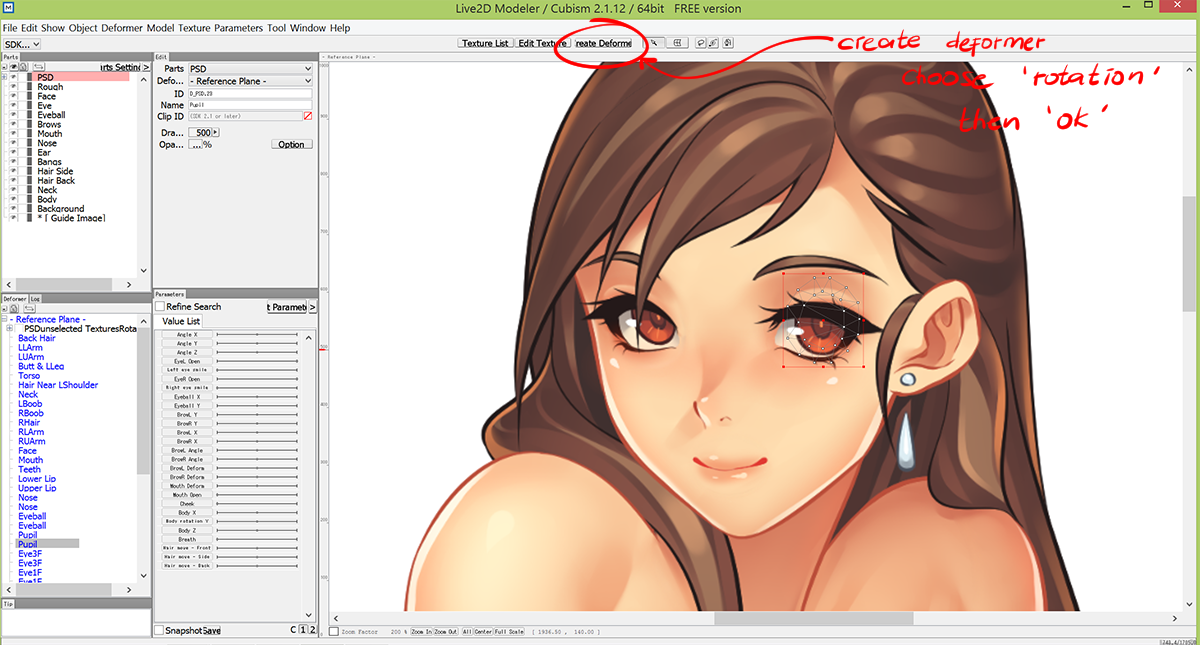Toggle visibility of the Rough part
Image resolution: width=1200 pixels, height=645 pixels.
[x=13, y=87]
